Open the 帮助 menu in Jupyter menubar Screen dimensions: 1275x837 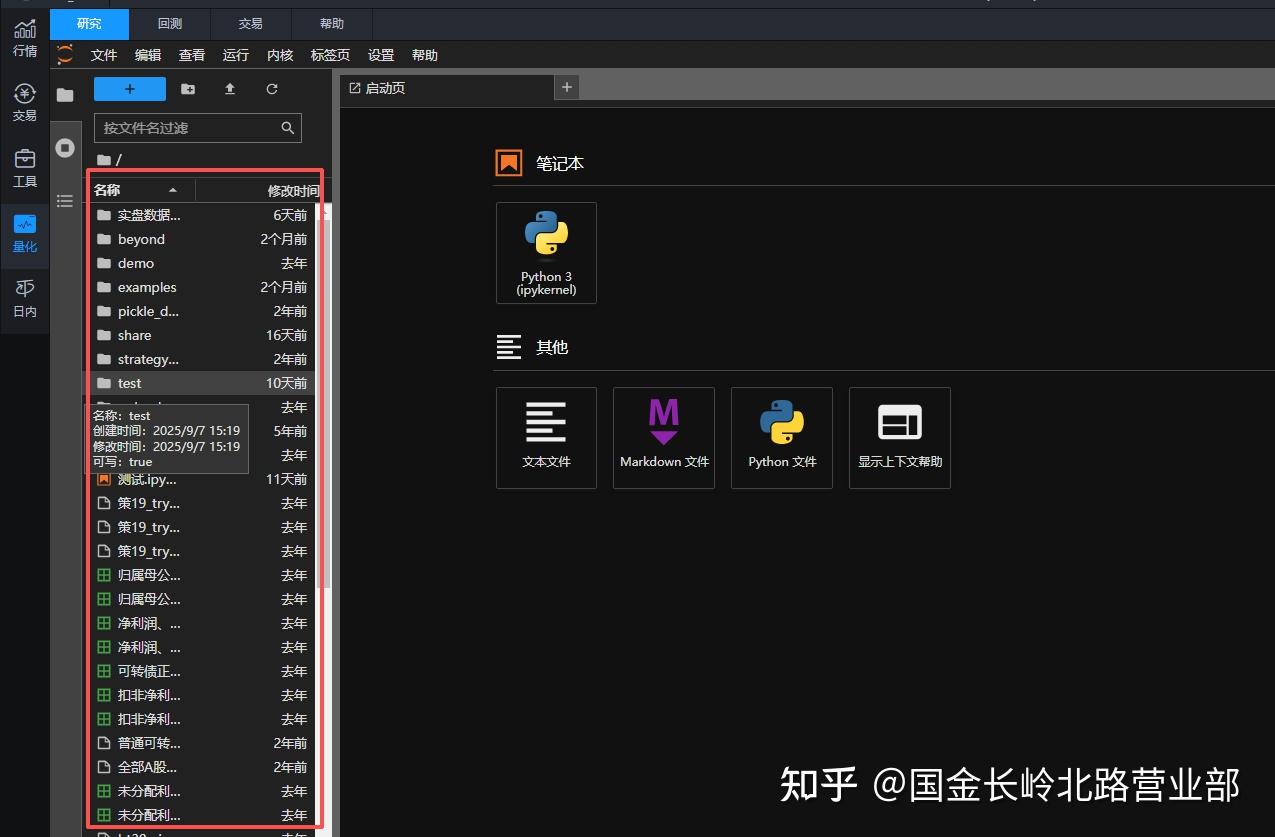tap(425, 55)
